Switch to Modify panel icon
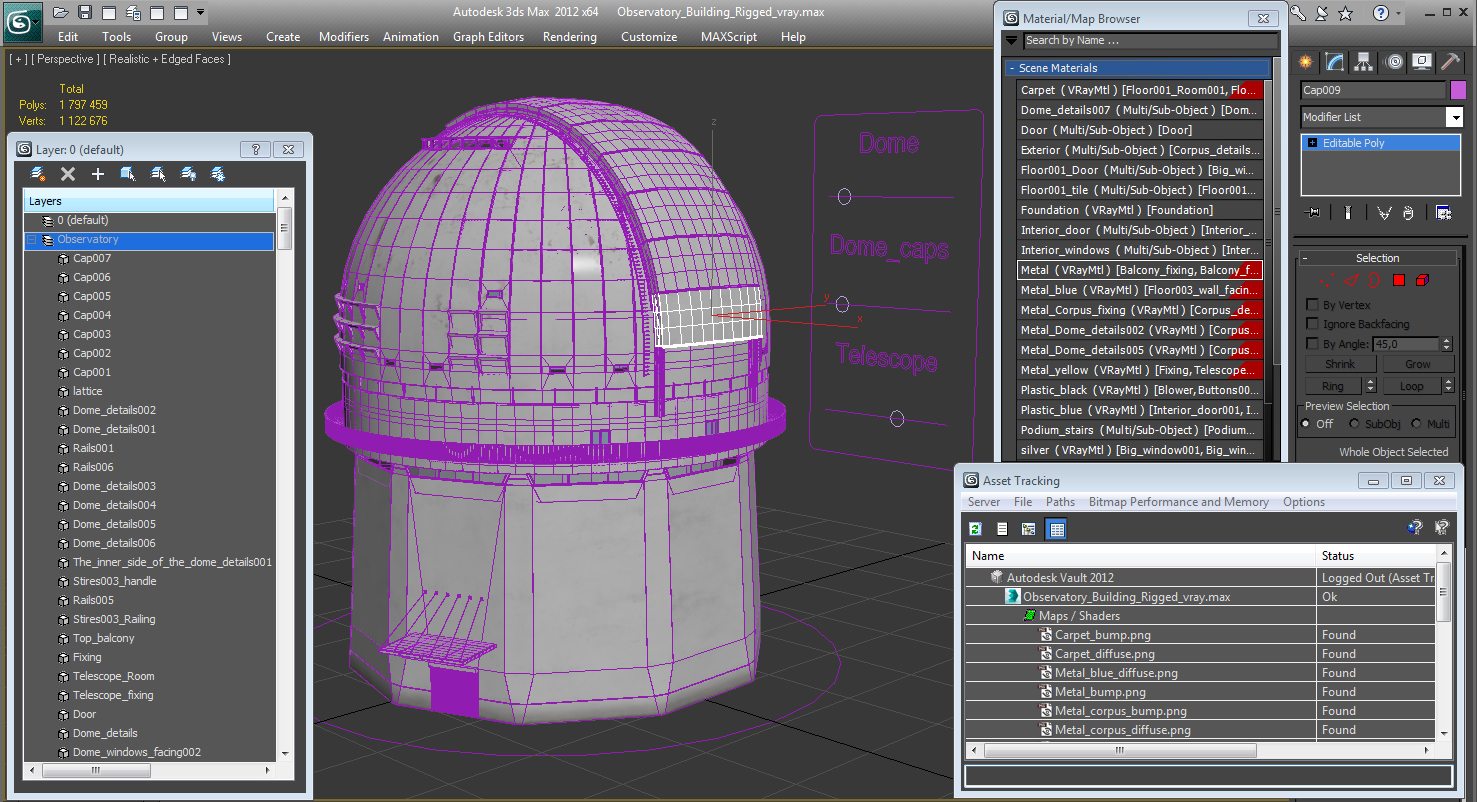1477x802 pixels. click(1335, 62)
